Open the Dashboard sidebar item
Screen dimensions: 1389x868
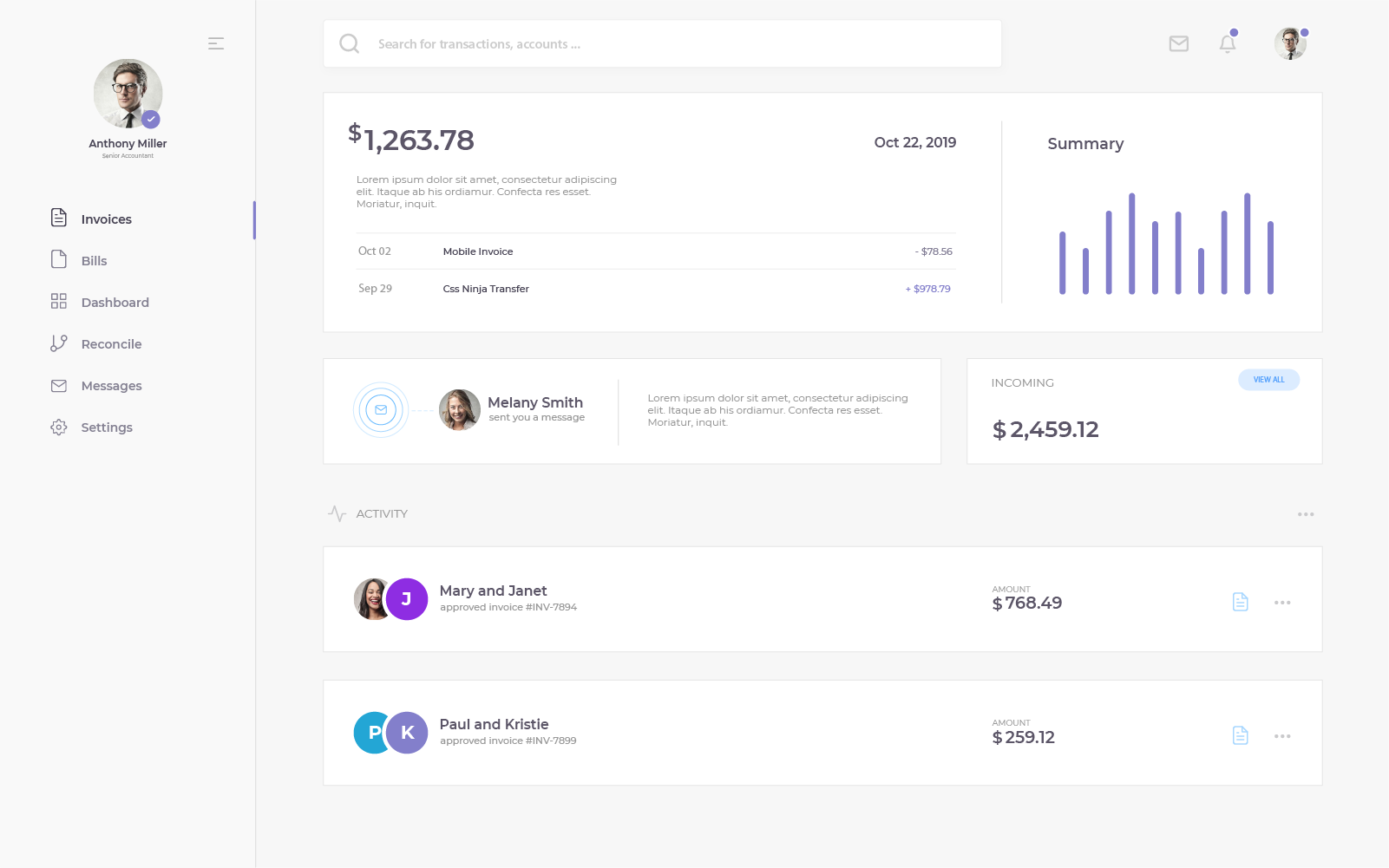point(115,303)
